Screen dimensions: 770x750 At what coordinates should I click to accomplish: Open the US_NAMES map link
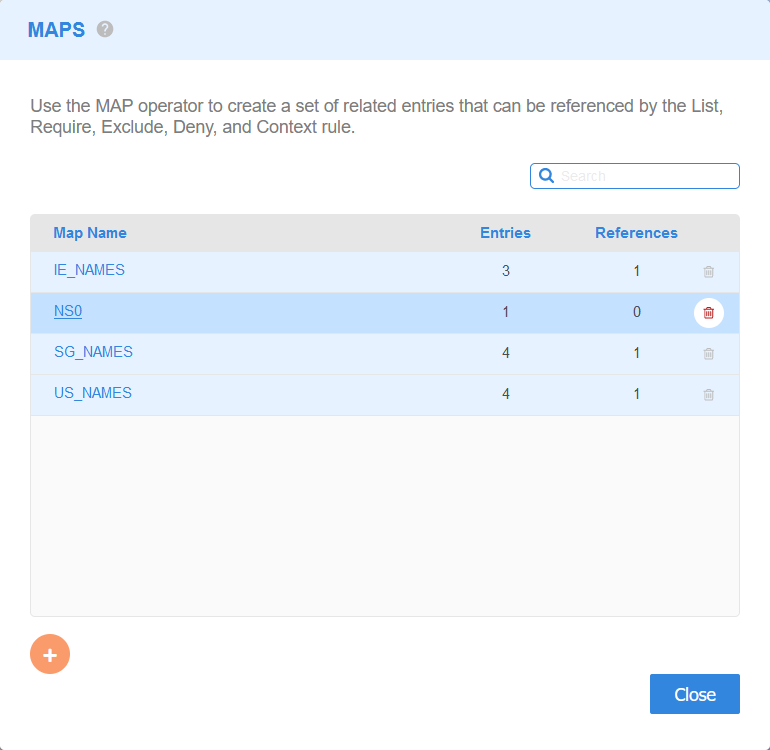coord(93,393)
